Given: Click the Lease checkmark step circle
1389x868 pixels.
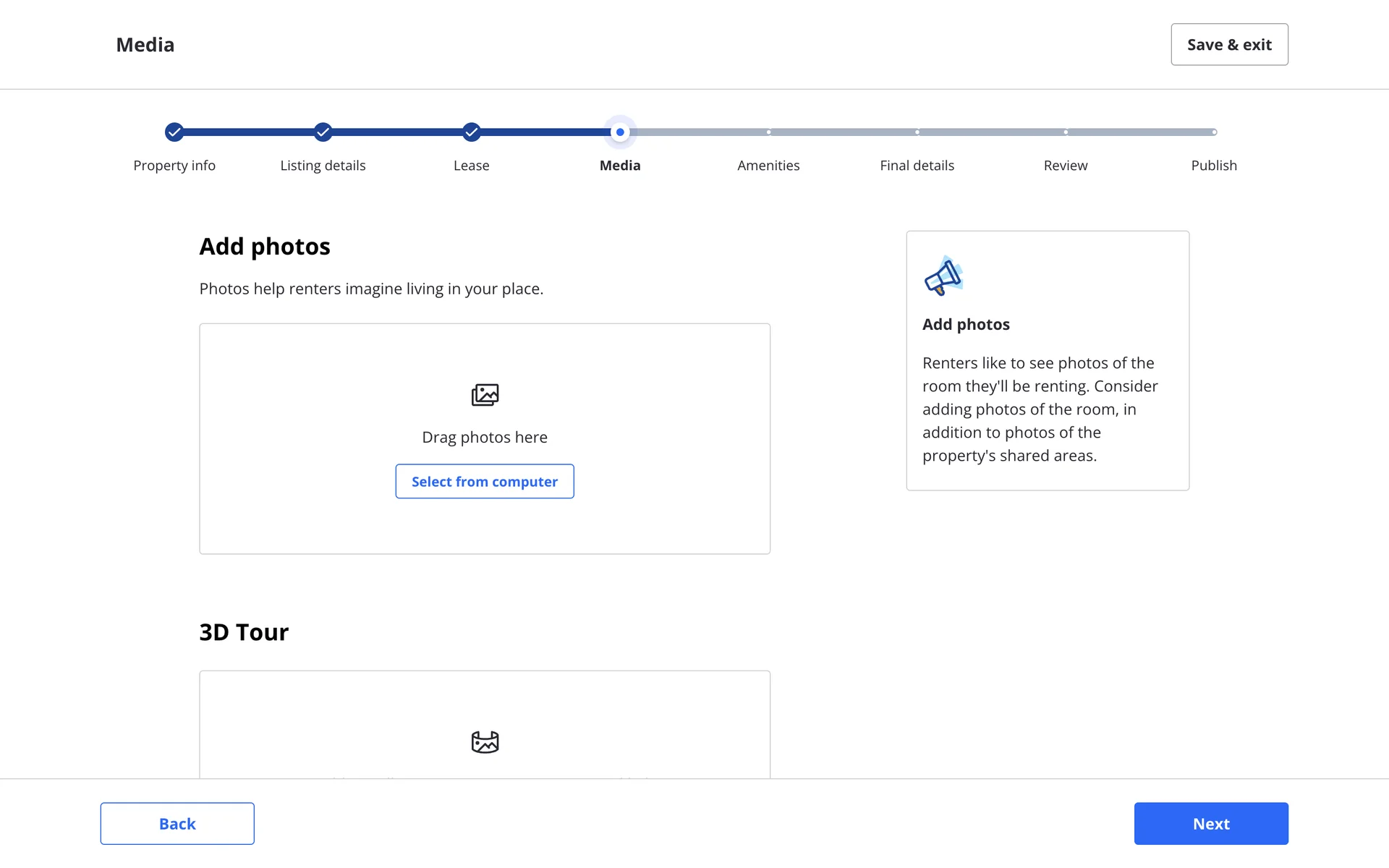Looking at the screenshot, I should (472, 132).
